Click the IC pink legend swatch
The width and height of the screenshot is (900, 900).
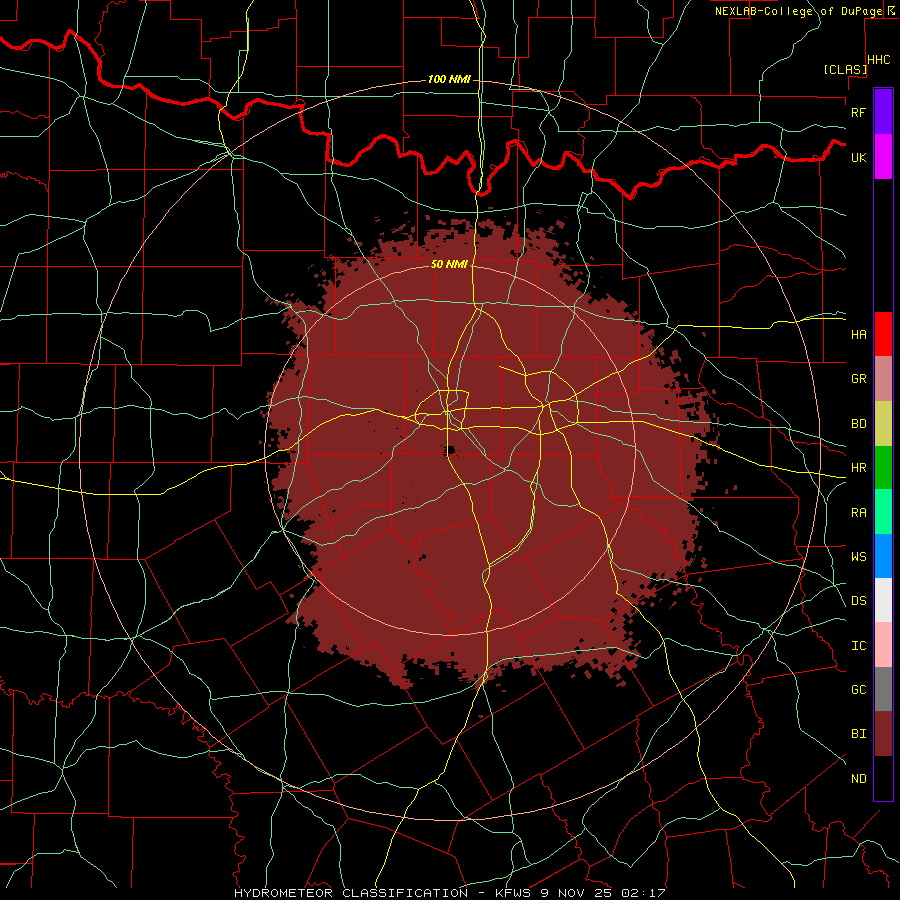click(883, 645)
